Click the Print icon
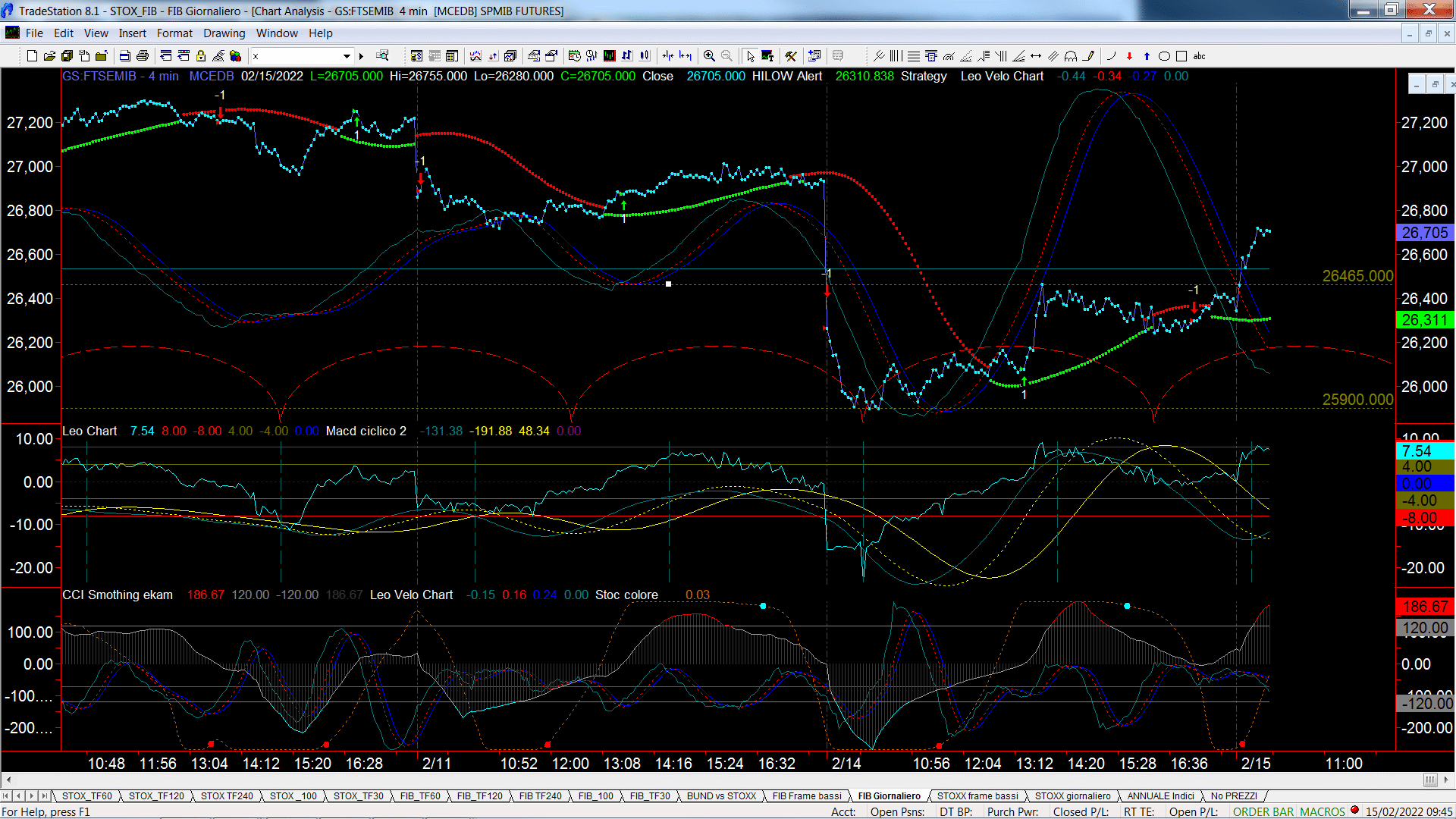This screenshot has width=1456, height=819. coord(142,56)
